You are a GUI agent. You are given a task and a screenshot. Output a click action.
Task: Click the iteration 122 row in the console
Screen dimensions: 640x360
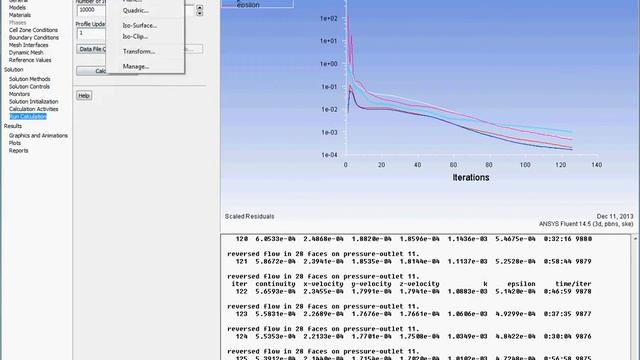coord(413,291)
